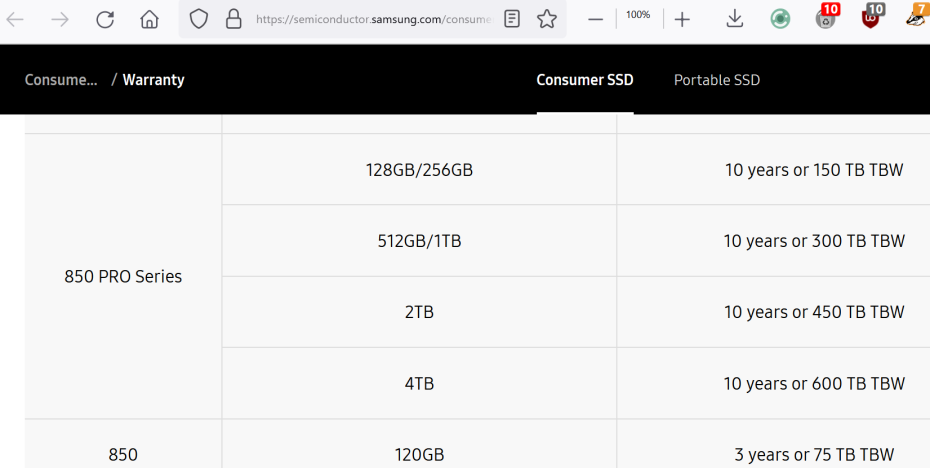Open the extension with orange badge 7
Viewport: 930px width, 468px height.
click(x=916, y=18)
